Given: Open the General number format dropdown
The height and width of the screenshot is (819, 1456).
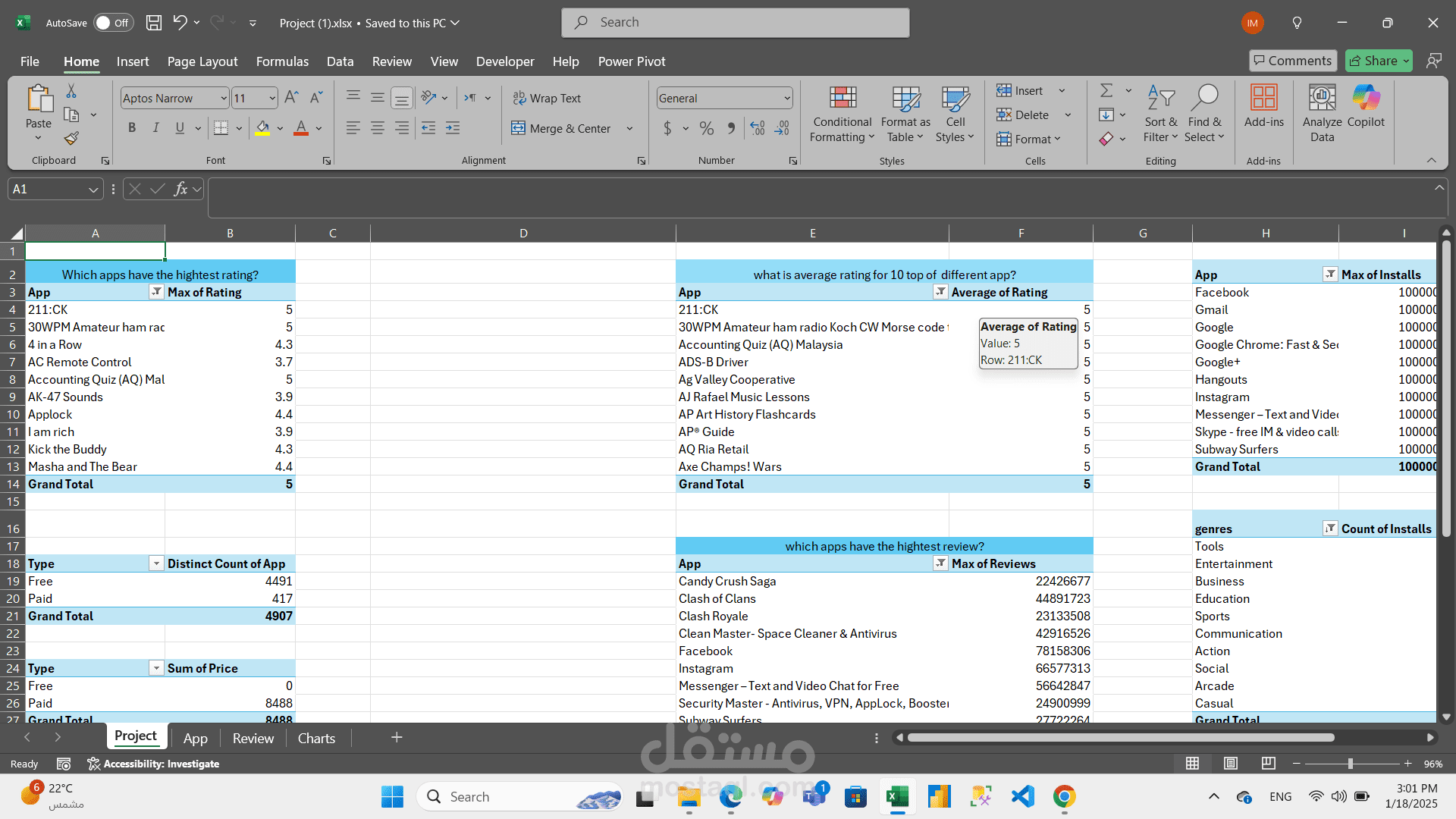Looking at the screenshot, I should [x=786, y=98].
